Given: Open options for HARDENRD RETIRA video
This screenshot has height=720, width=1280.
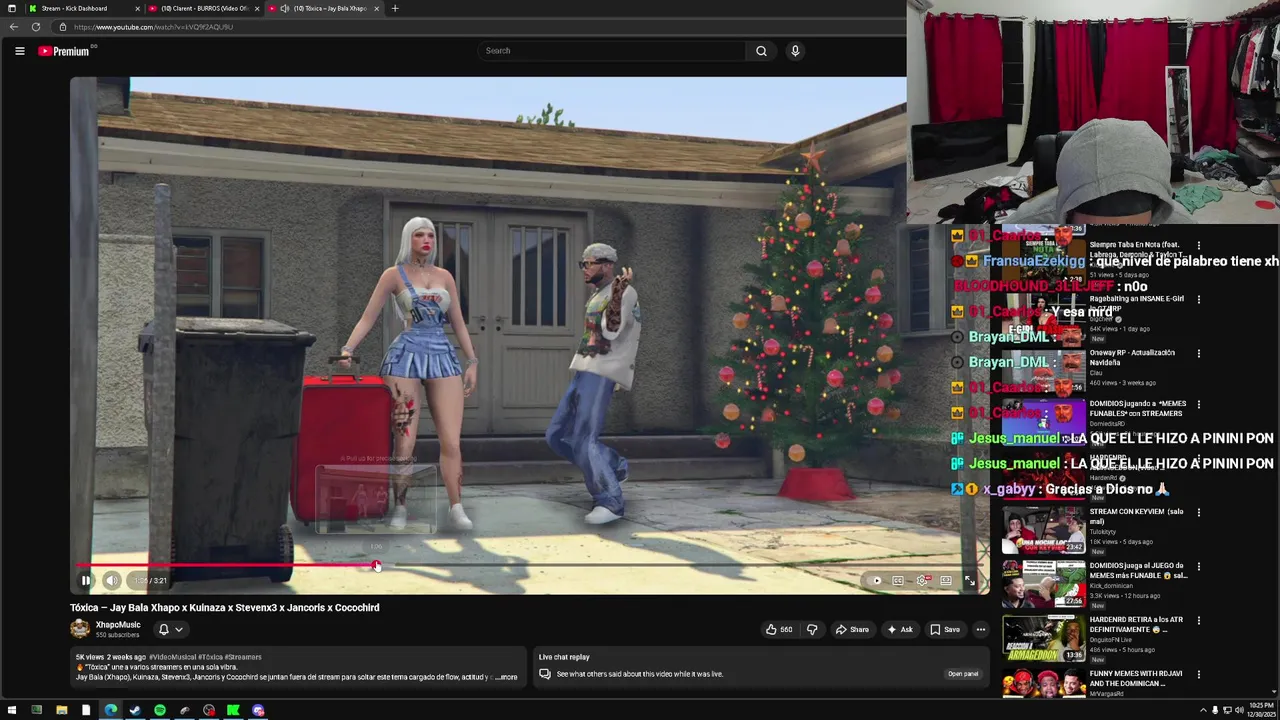Looking at the screenshot, I should tap(1199, 620).
